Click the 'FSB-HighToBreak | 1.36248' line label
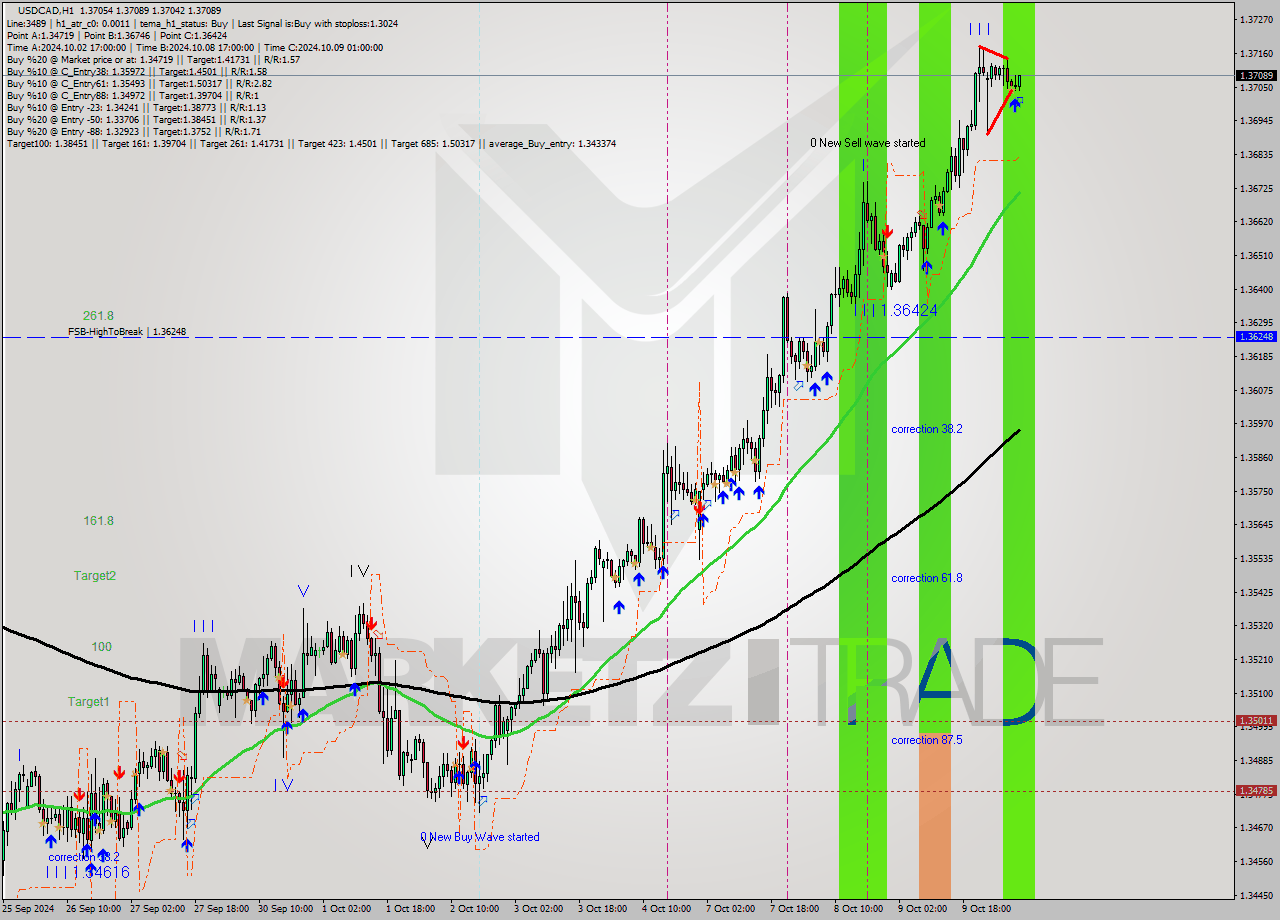 [x=127, y=331]
